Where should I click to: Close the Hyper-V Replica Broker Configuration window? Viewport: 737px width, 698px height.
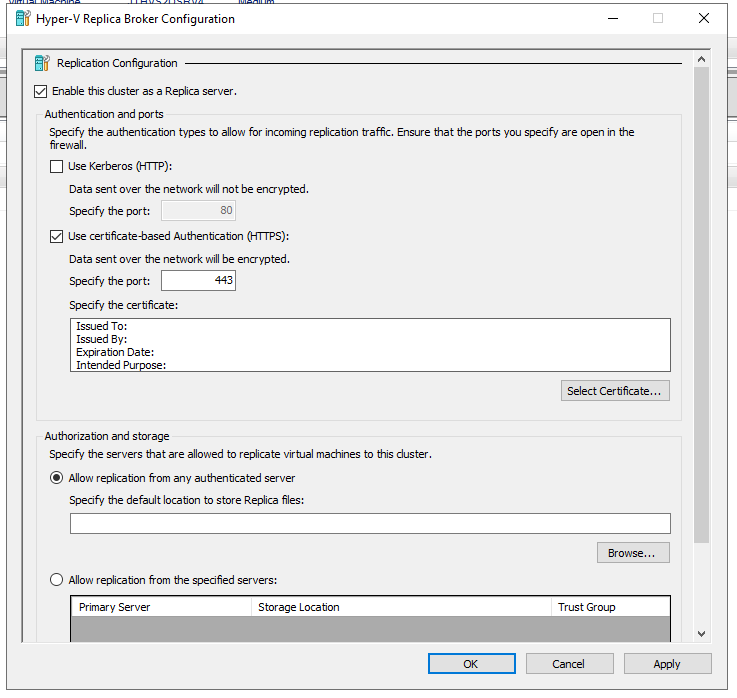click(704, 18)
